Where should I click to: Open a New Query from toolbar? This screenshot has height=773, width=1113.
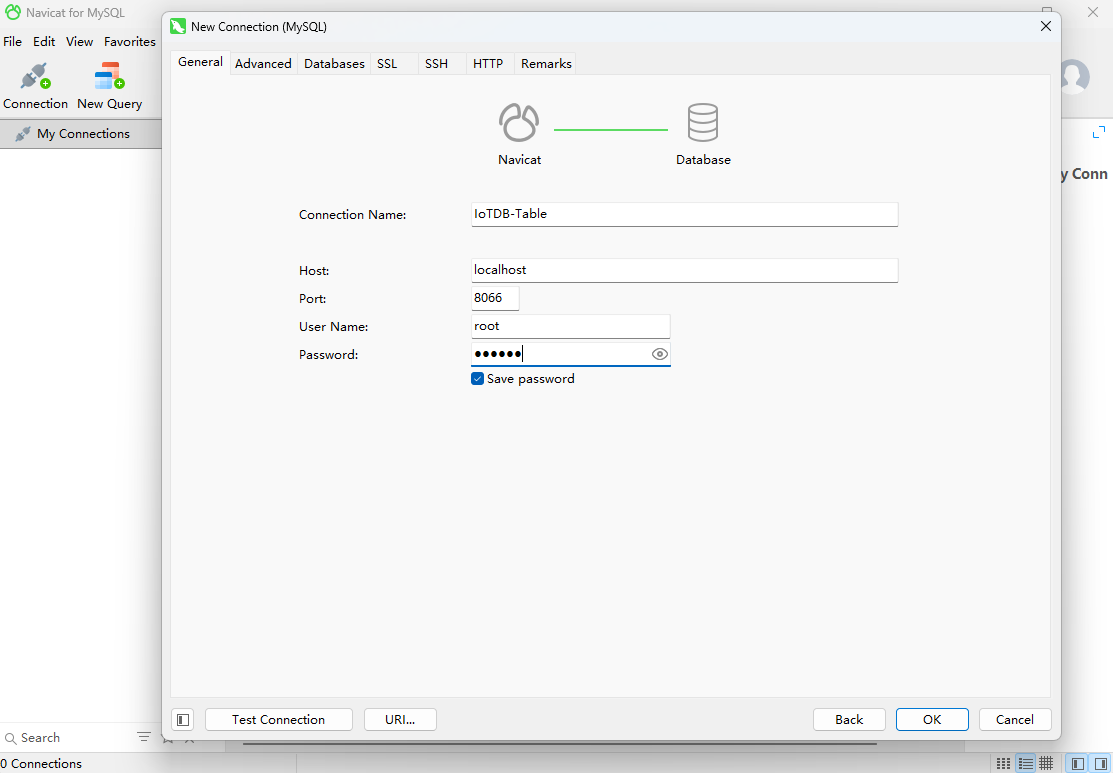pos(109,85)
